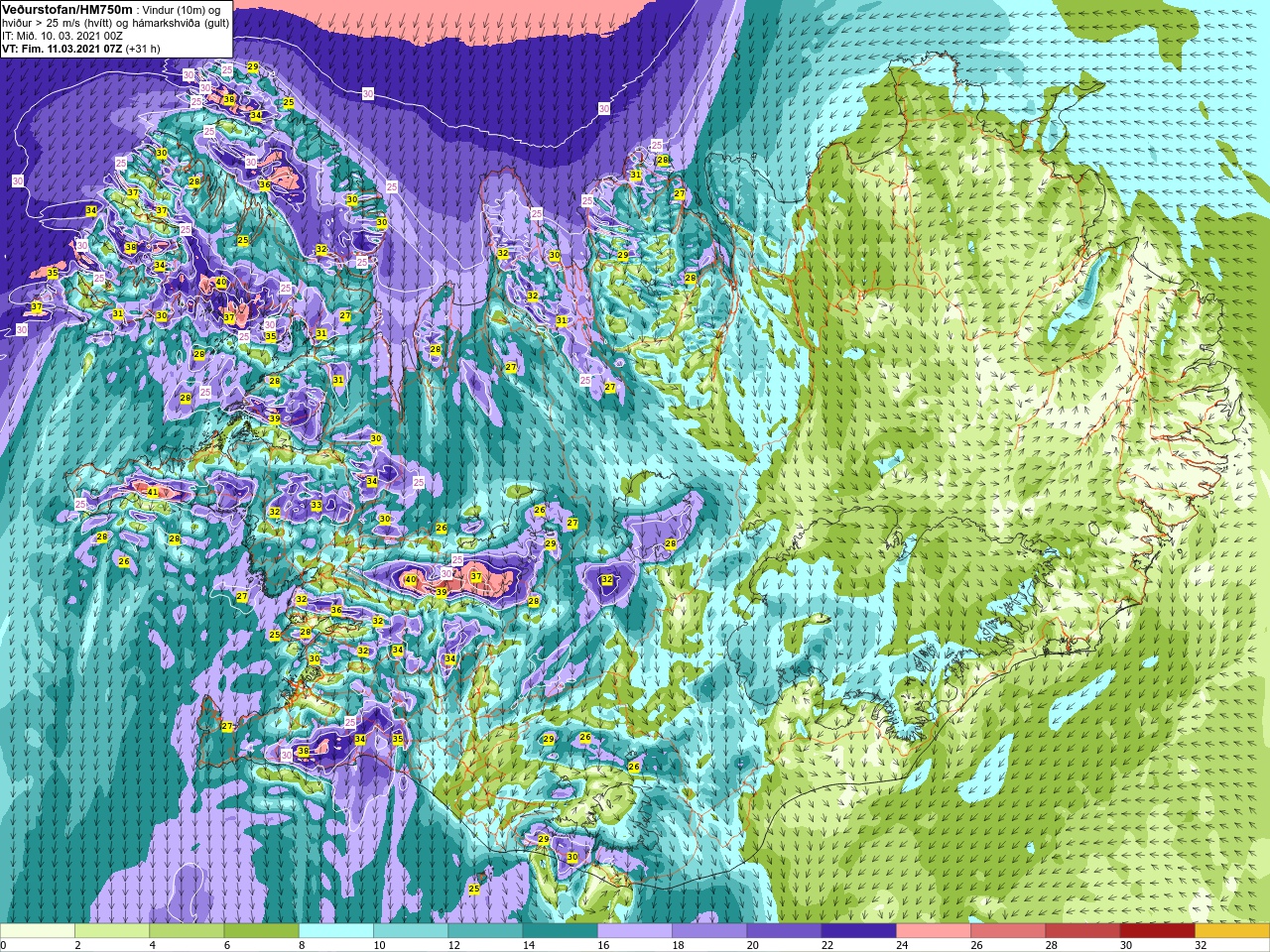Click the "VT: Fim. 11.03.2021 07Z" valid time

(x=62, y=49)
